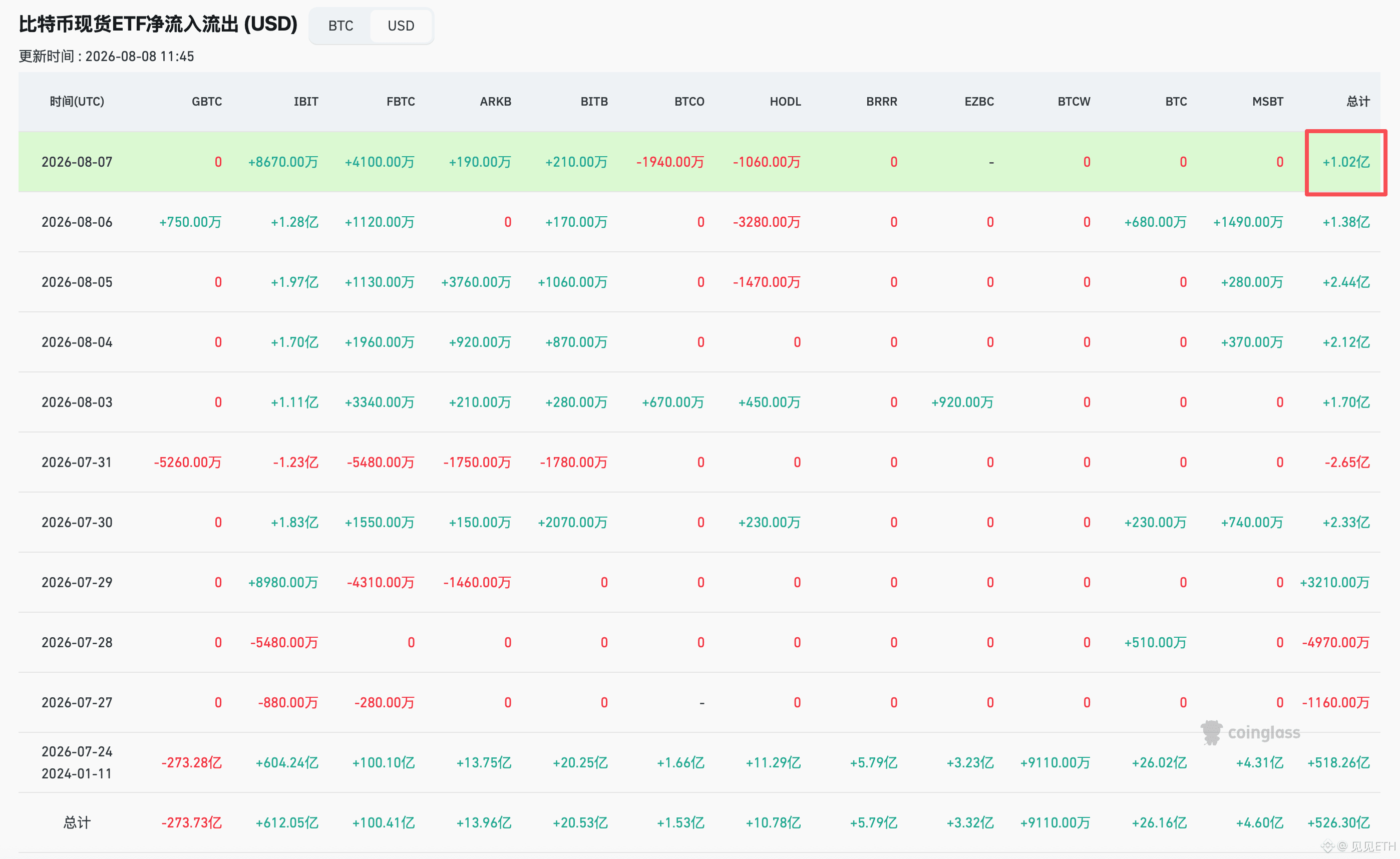
Task: Click the bottom 总计 row label
Action: tap(77, 822)
